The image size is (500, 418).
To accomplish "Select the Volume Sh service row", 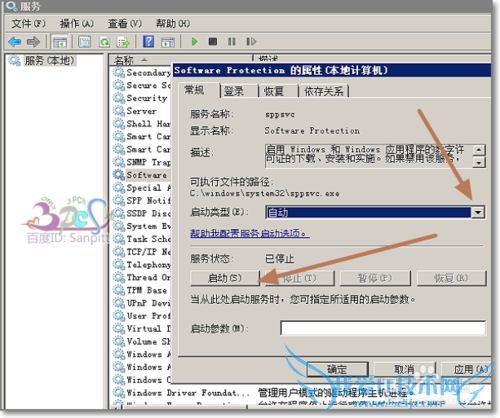I will (142, 341).
